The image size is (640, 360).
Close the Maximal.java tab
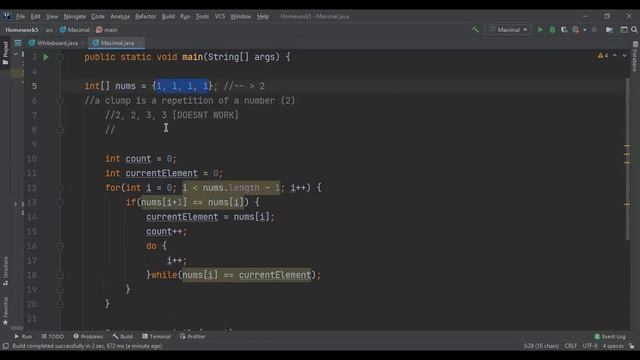click(x=139, y=43)
